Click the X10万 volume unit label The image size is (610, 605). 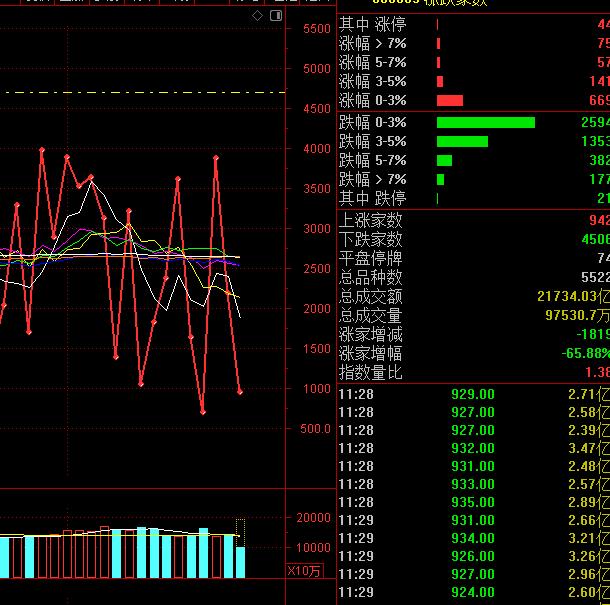[x=304, y=571]
